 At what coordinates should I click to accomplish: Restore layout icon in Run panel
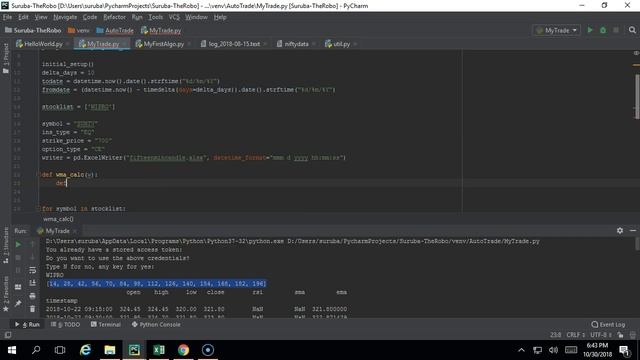18,287
